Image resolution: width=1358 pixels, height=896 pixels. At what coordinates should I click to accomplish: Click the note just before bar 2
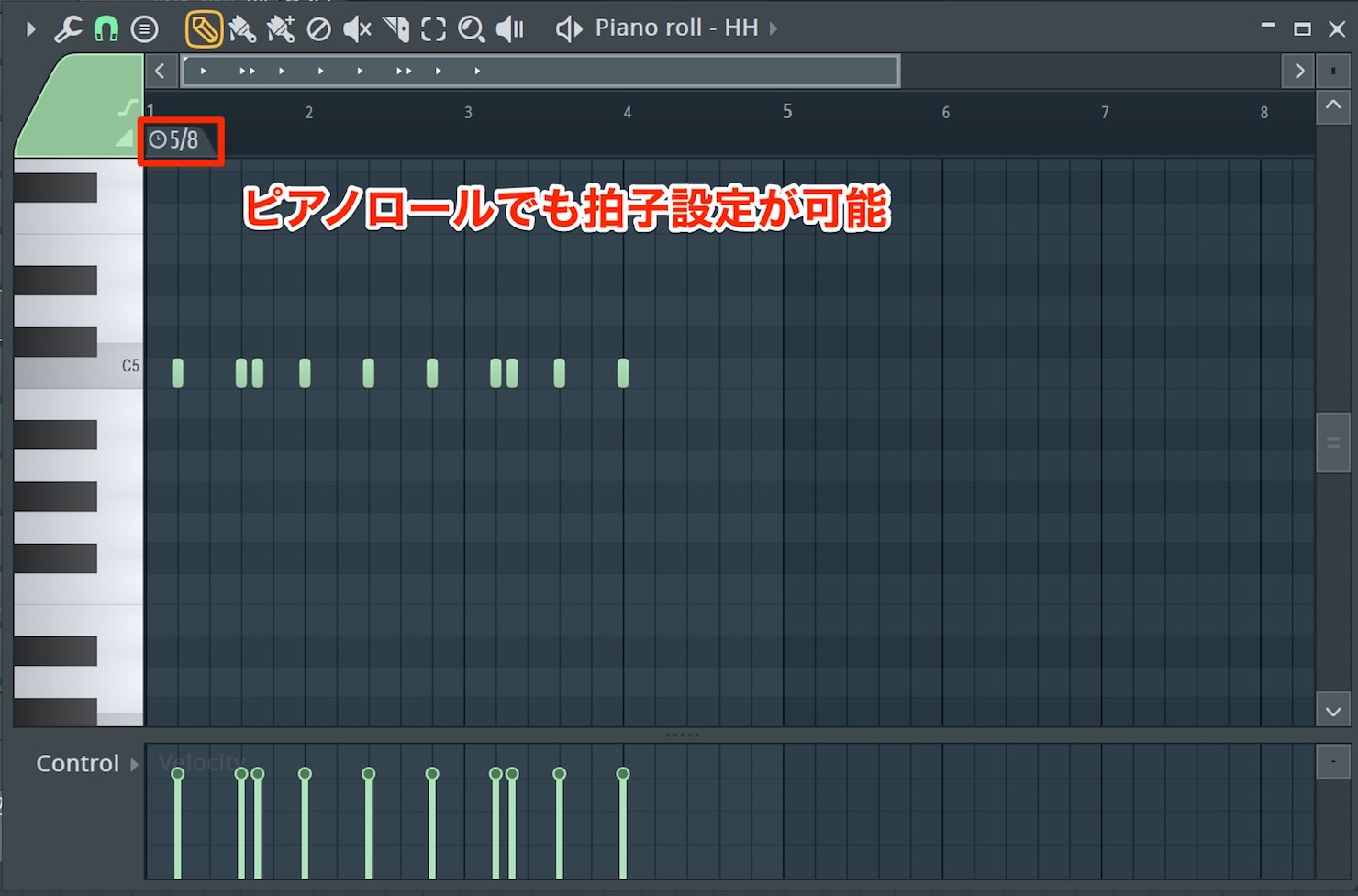(305, 373)
